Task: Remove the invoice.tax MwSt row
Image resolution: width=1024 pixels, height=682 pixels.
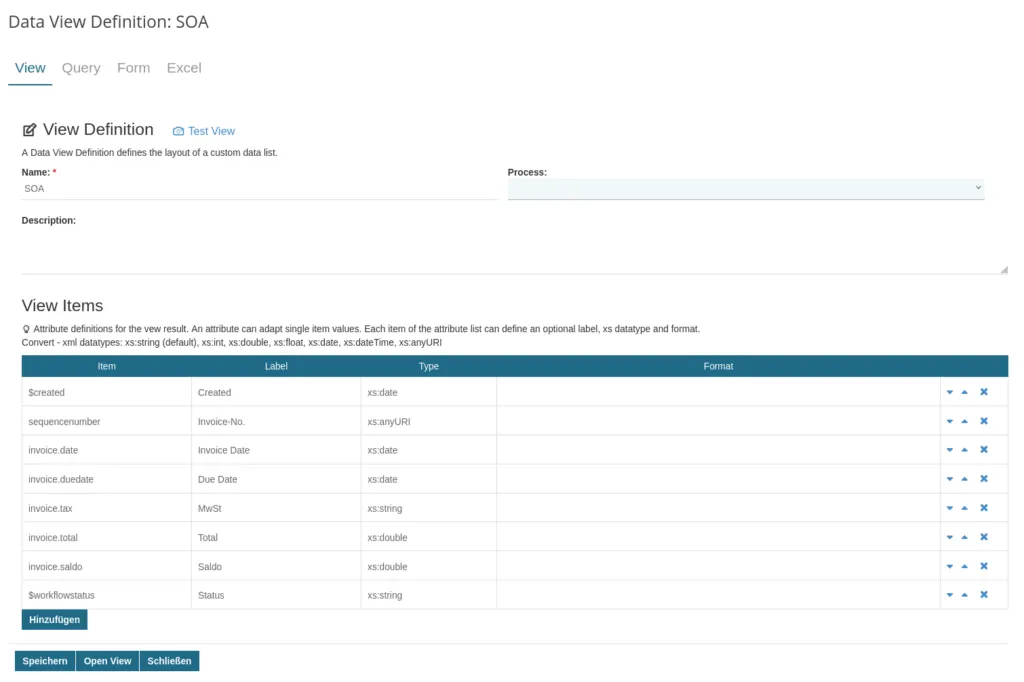Action: [983, 508]
